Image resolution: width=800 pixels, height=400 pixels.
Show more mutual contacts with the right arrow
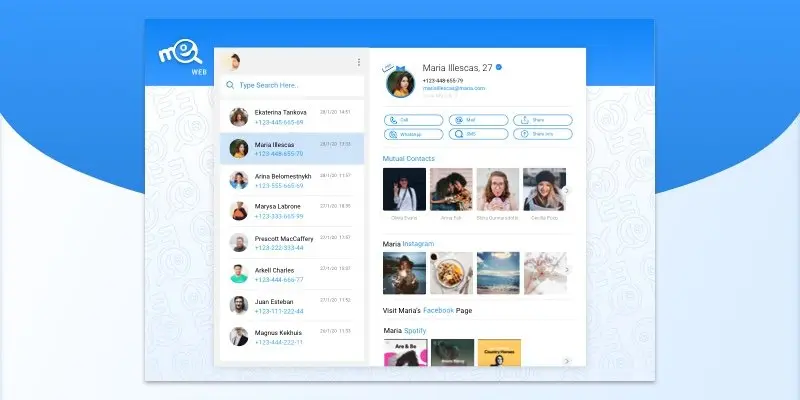(566, 190)
